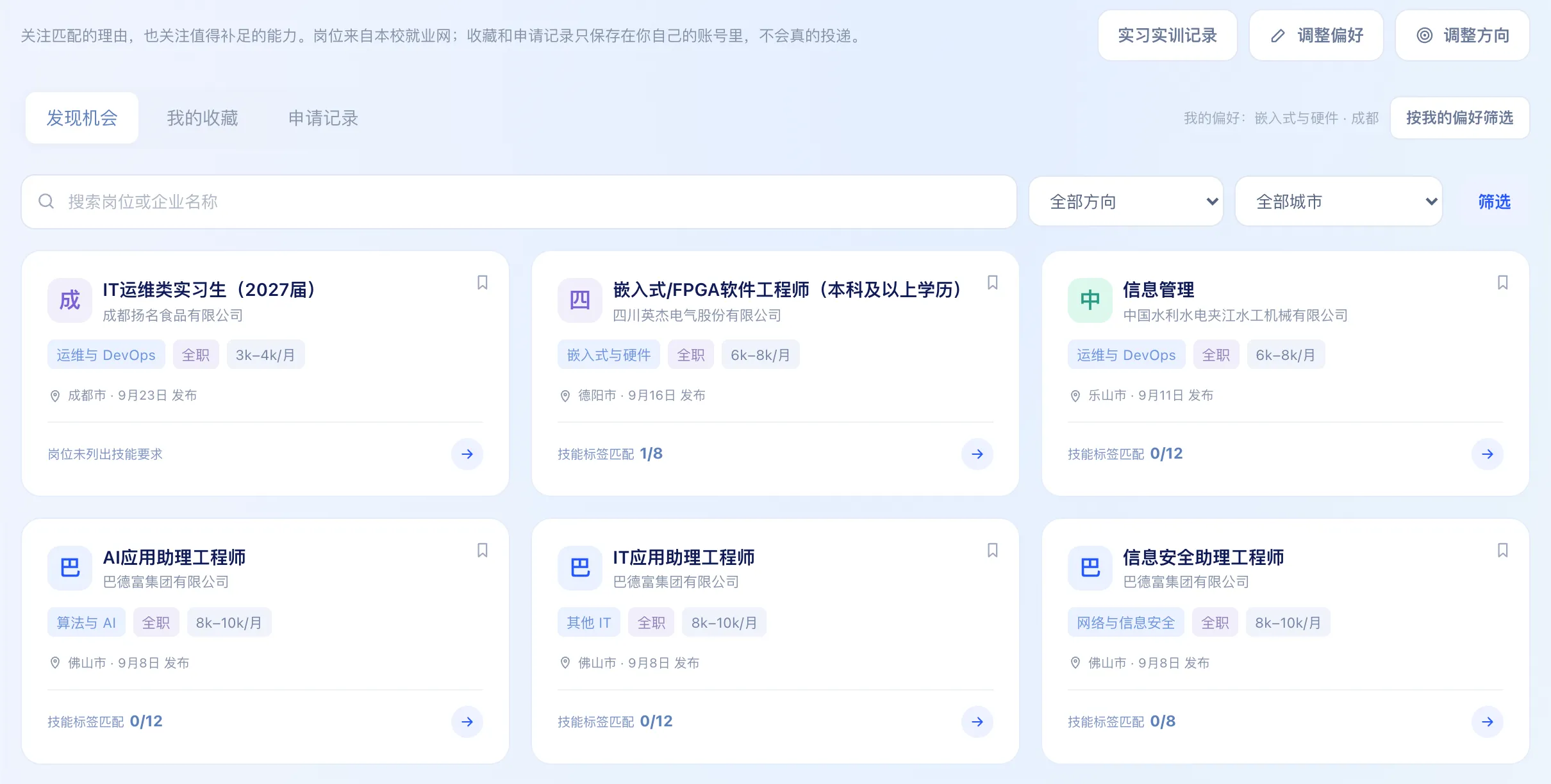Viewport: 1551px width, 784px height.
Task: Click the 巴 logo on 信息安全助理工程师 card
Action: pyautogui.click(x=1090, y=568)
